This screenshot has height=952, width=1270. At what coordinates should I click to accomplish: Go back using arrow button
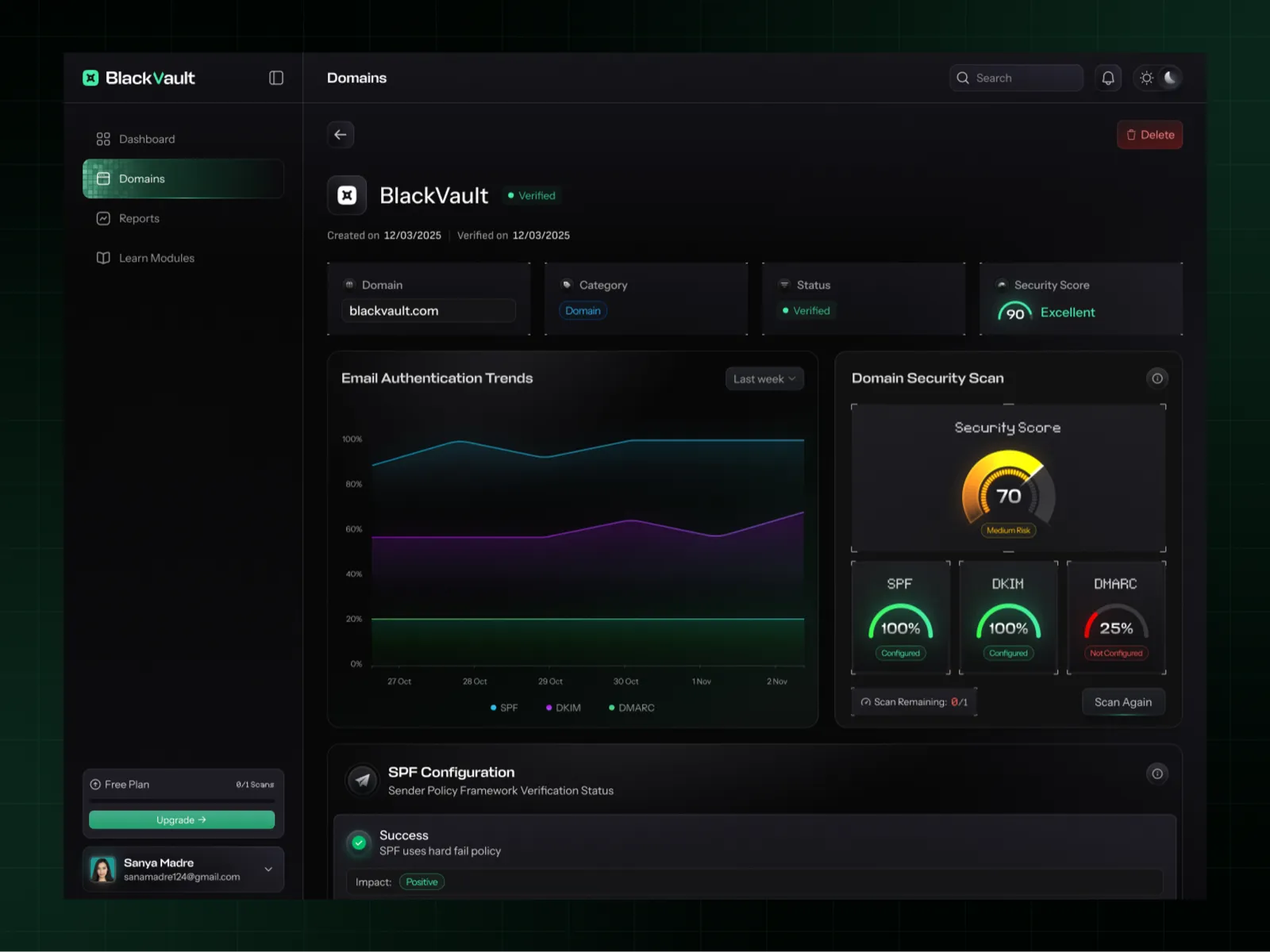[341, 135]
